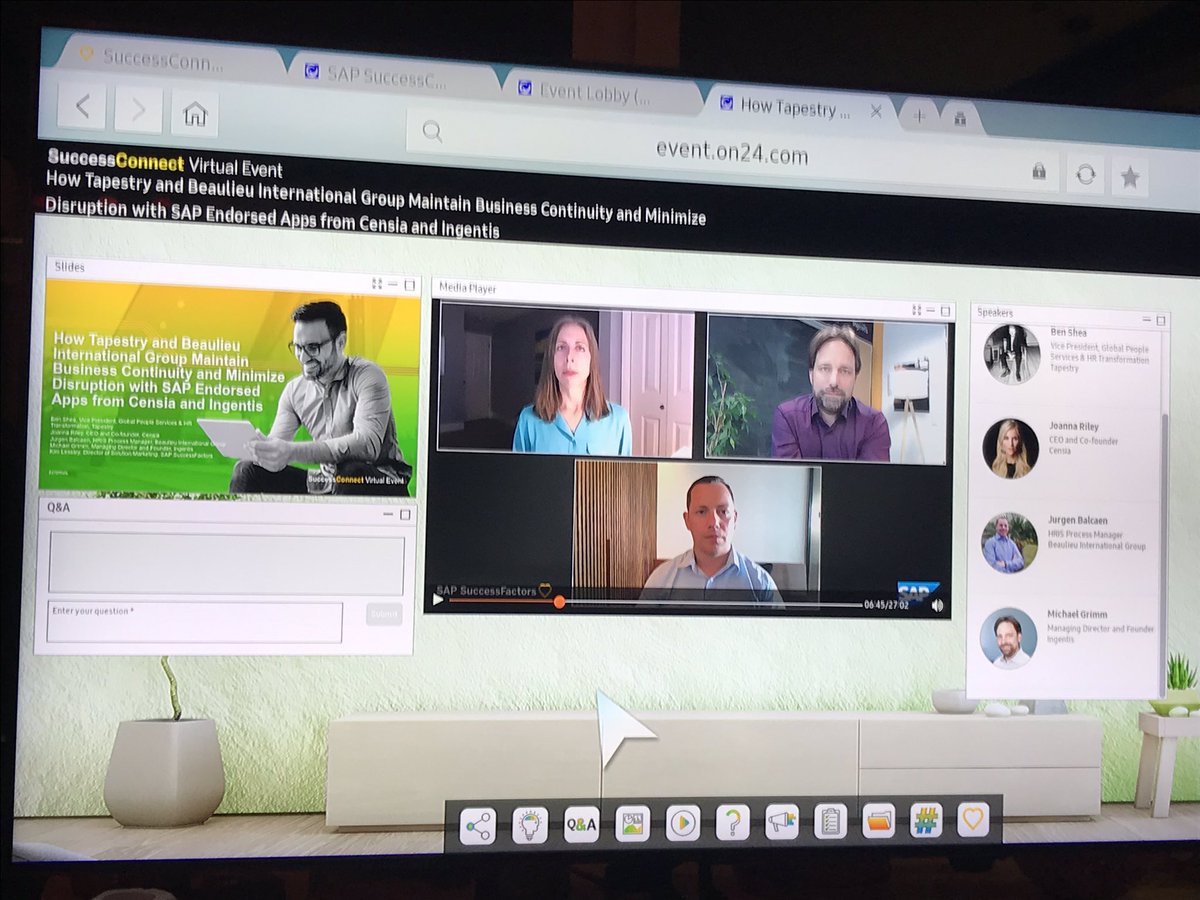
Task: Click the search magnifier in address bar
Action: (433, 131)
